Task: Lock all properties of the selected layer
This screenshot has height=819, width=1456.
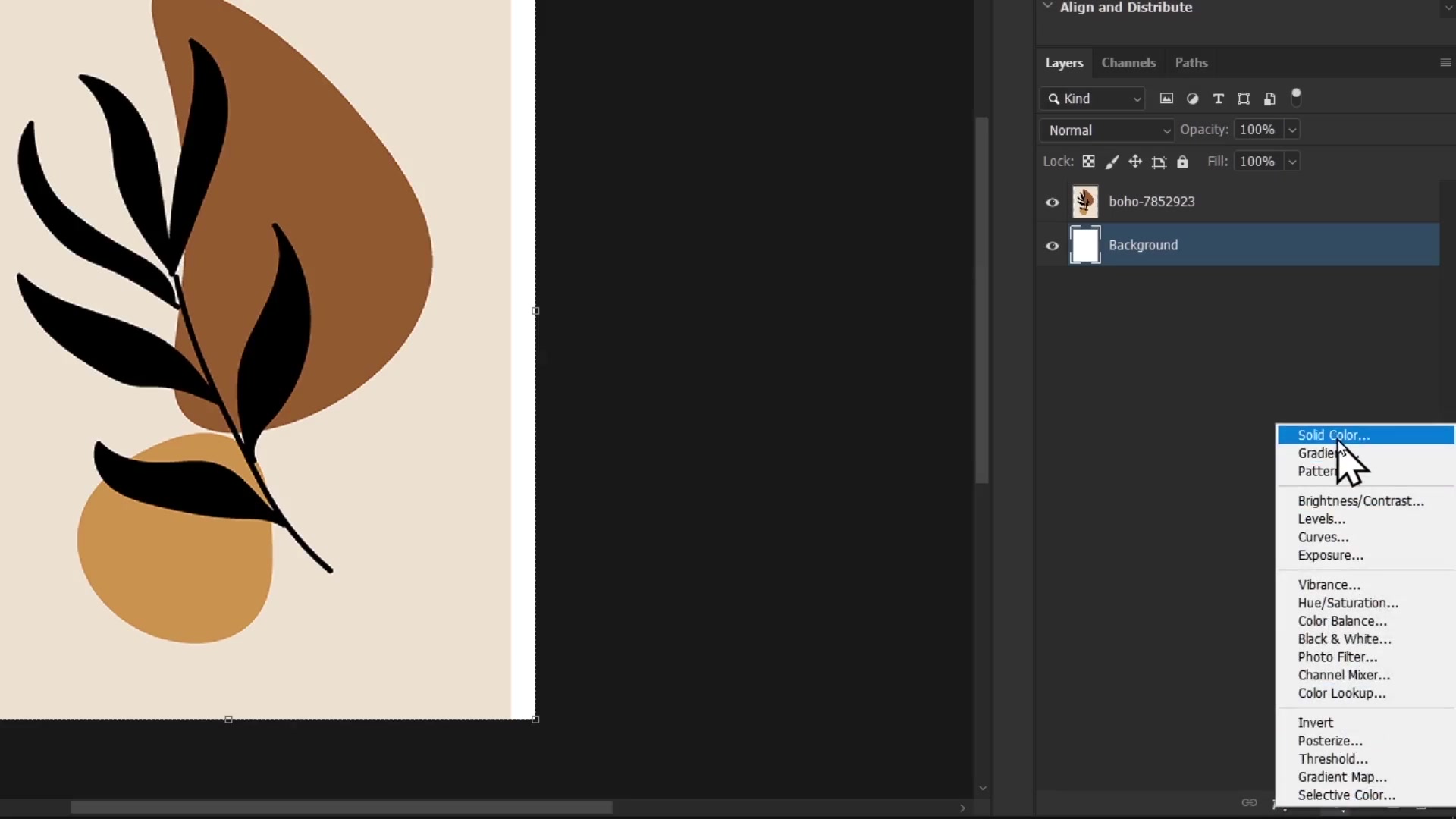Action: 1184,162
